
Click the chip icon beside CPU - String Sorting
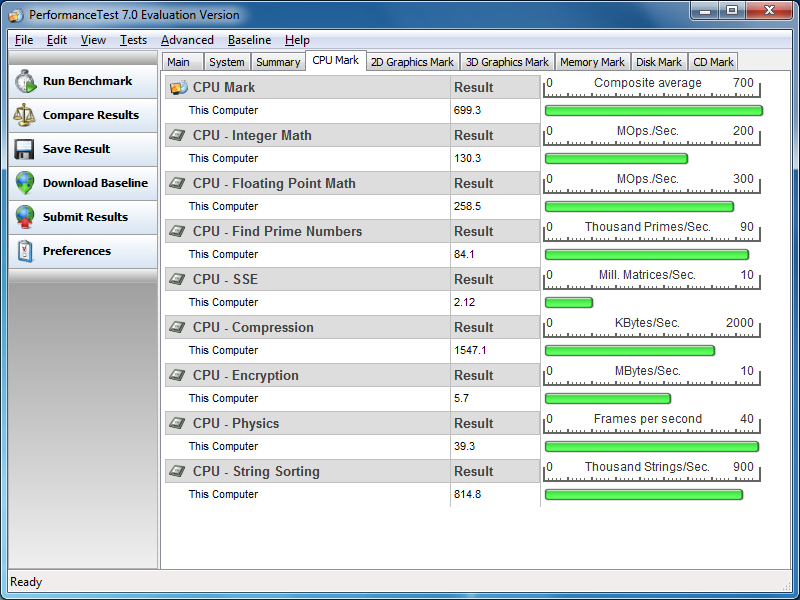tap(177, 471)
